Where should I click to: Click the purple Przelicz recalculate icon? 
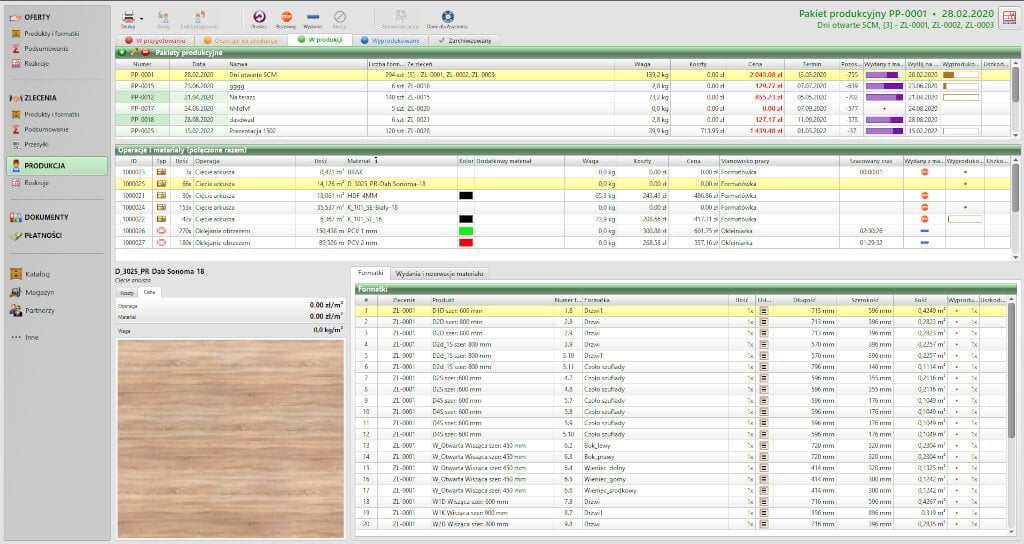click(259, 16)
